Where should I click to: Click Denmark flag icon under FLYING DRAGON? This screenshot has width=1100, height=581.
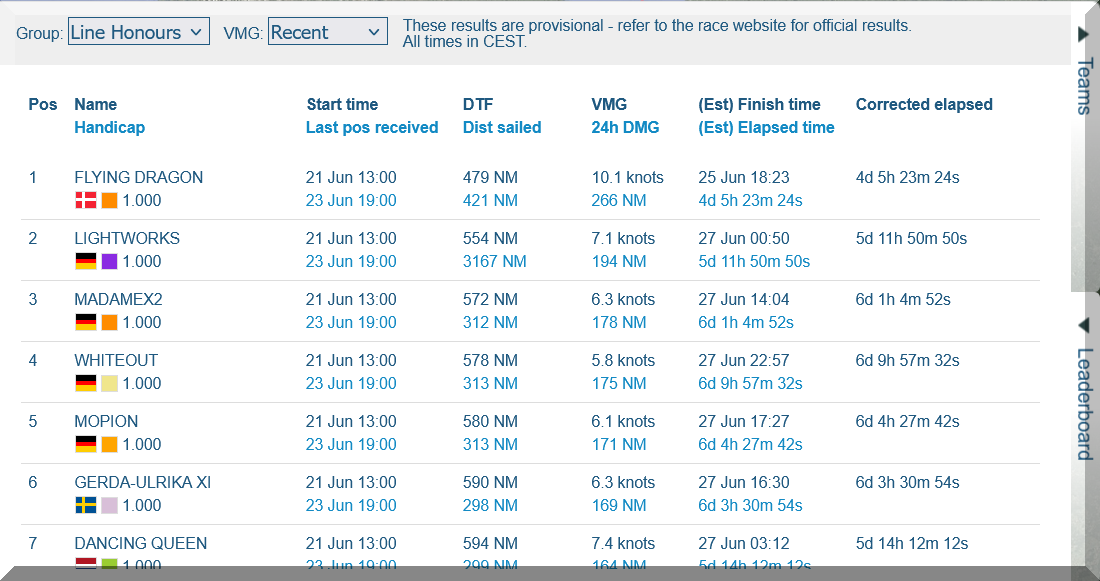85,201
